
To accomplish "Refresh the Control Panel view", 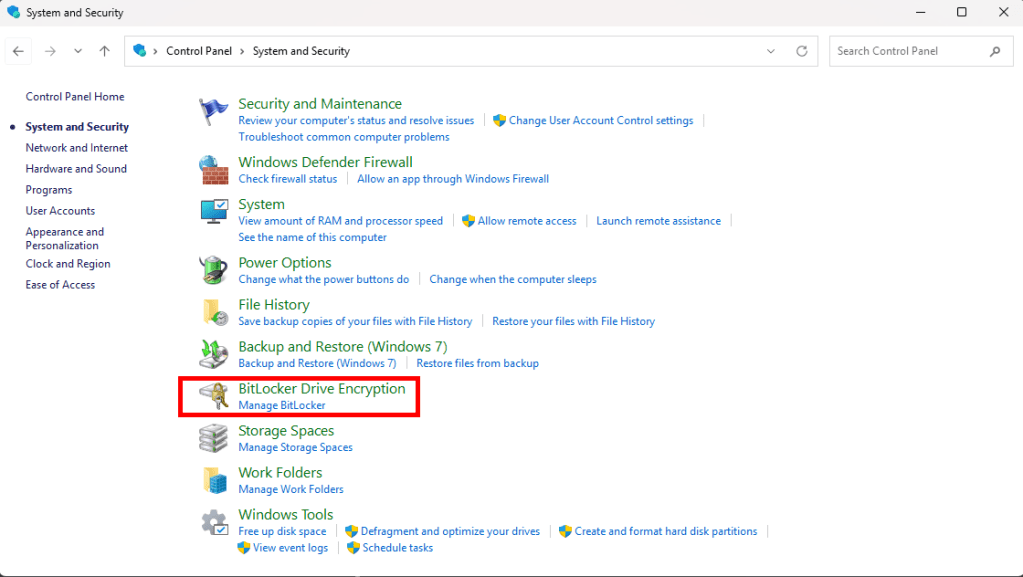I will (802, 51).
